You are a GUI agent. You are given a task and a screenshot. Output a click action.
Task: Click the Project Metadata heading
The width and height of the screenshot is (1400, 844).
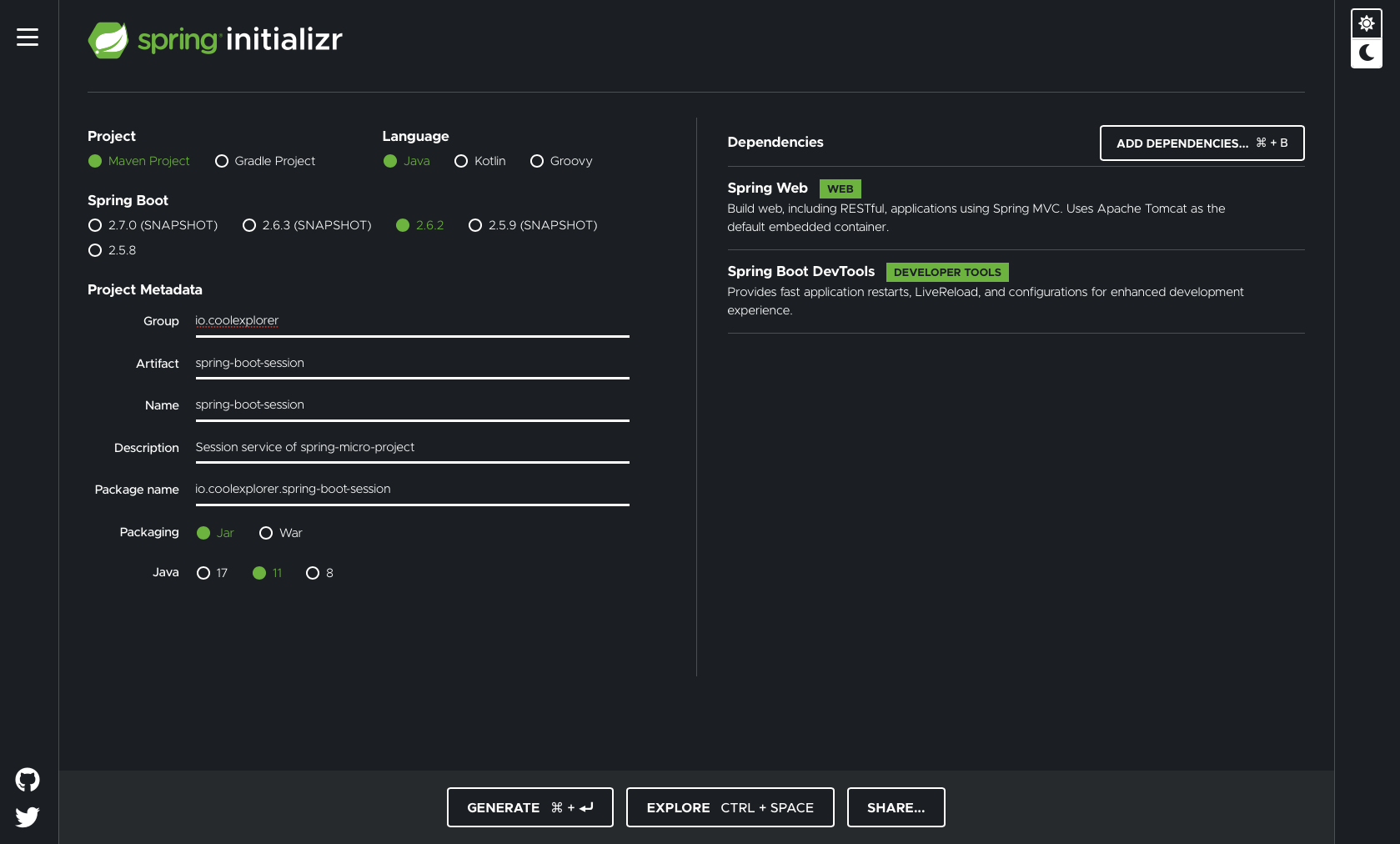pos(145,290)
